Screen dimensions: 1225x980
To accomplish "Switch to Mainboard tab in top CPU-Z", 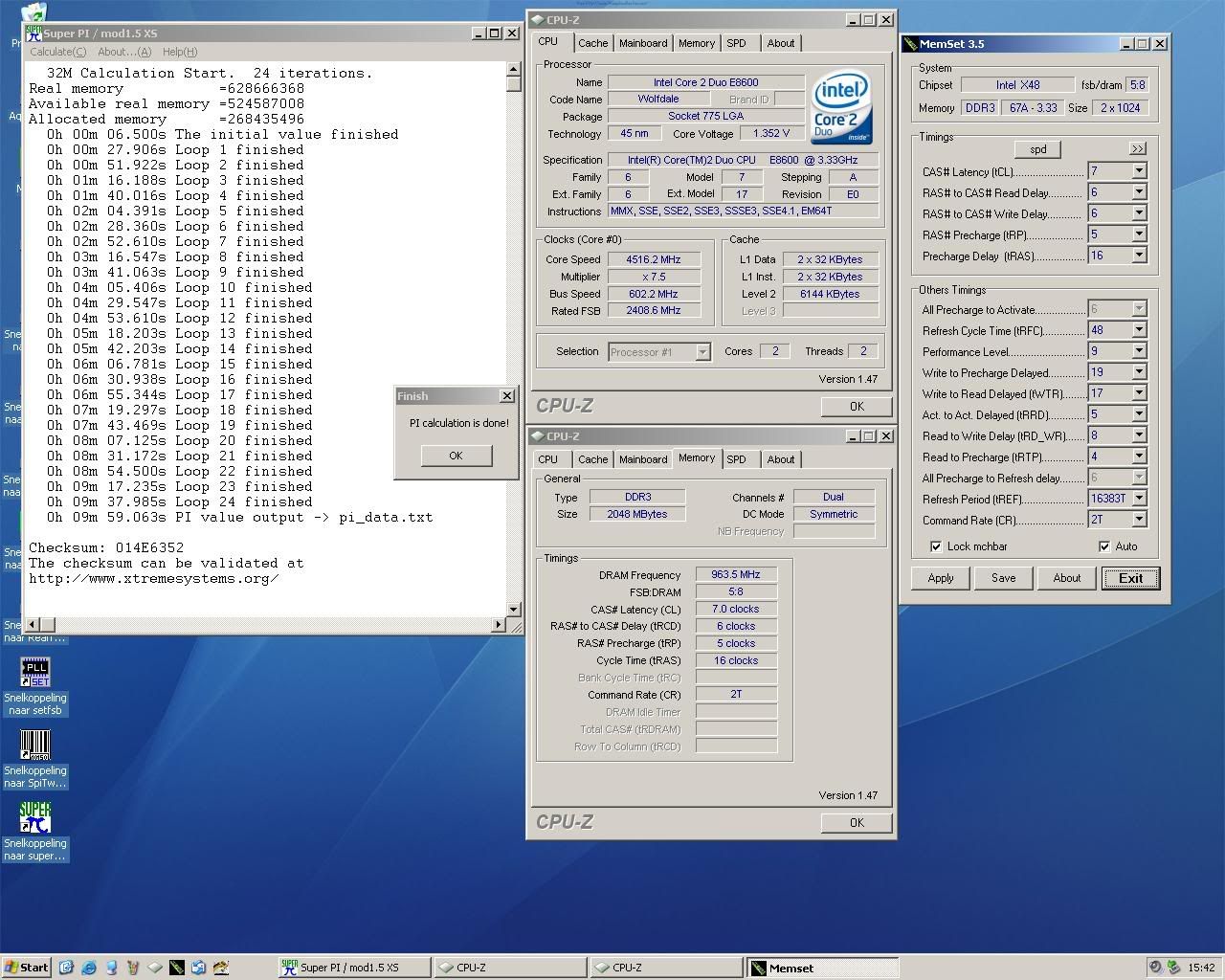I will (643, 43).
